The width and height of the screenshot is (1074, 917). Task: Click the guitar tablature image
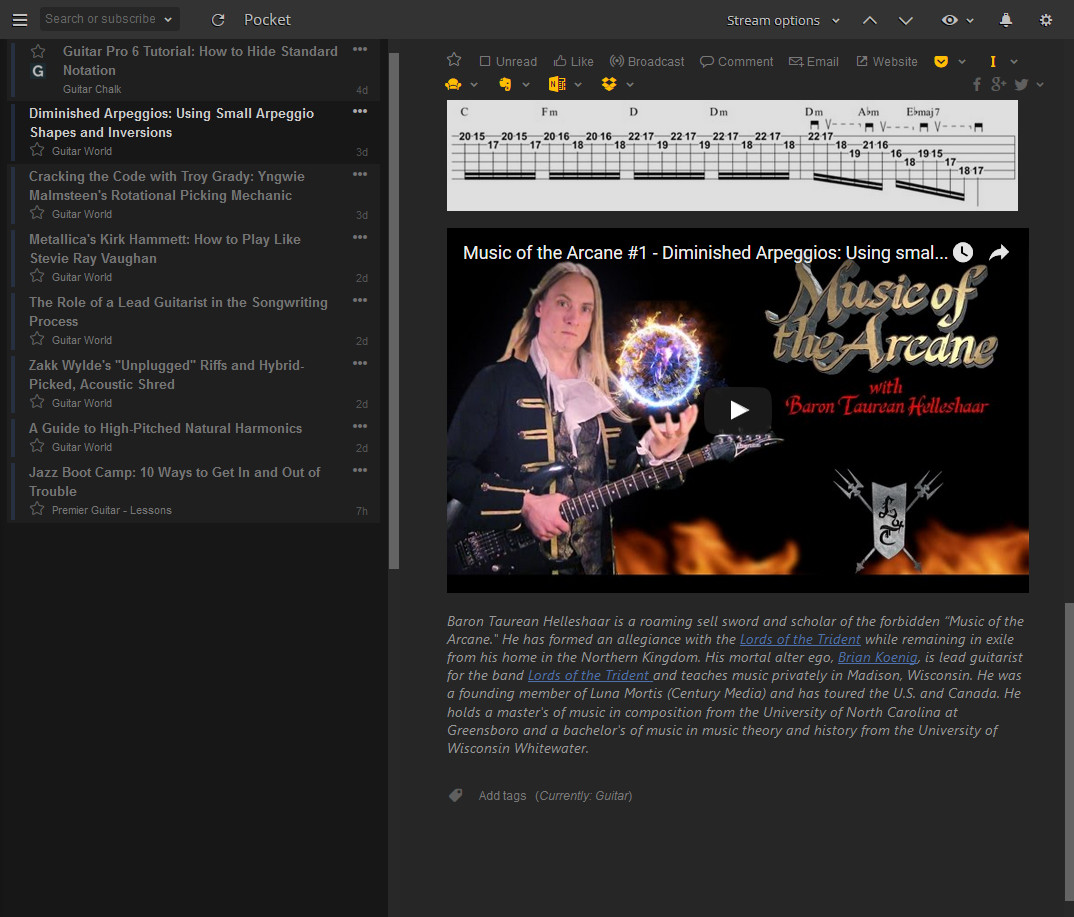[732, 155]
